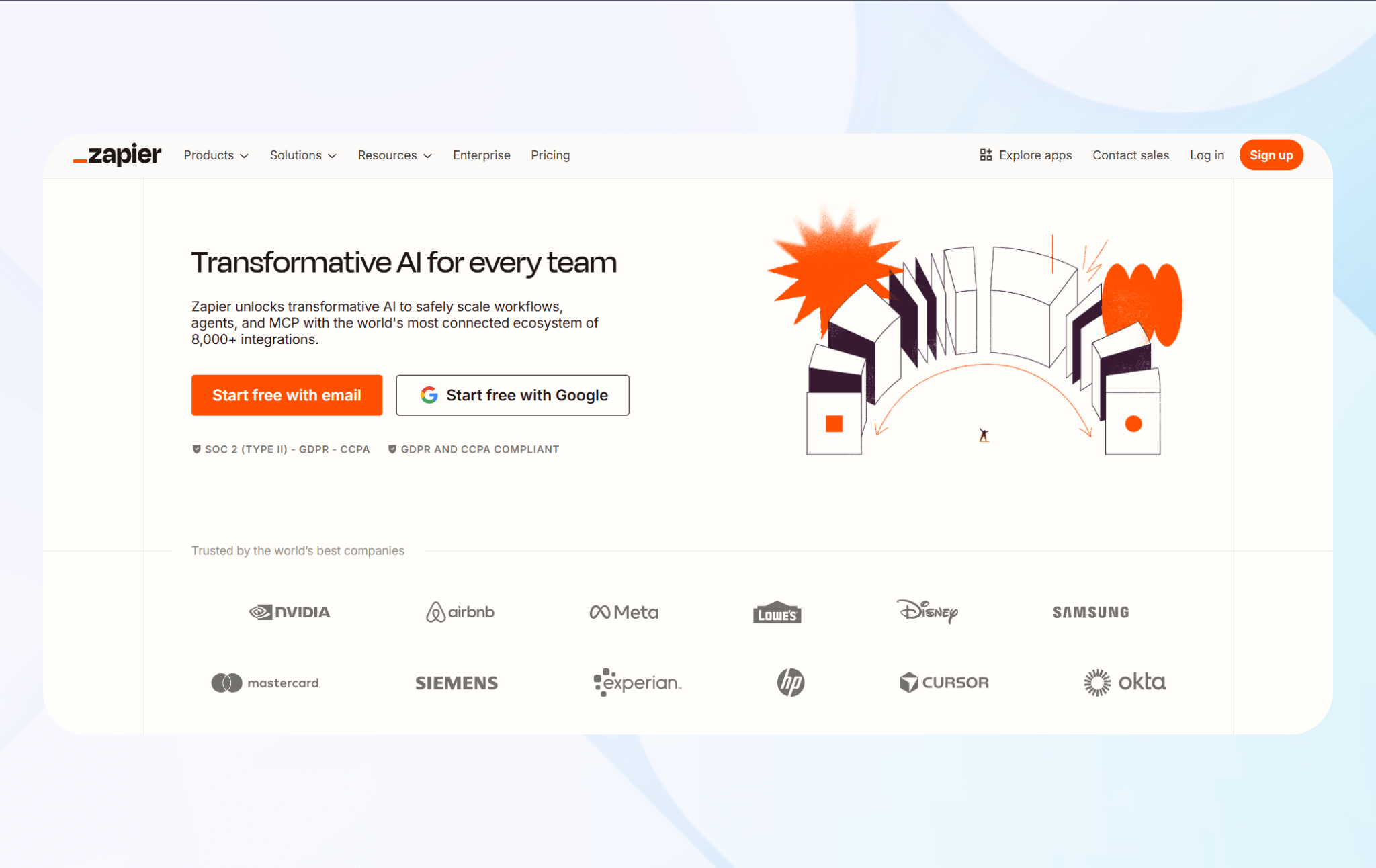Click the Explore apps grid icon
This screenshot has width=1376, height=868.
point(986,155)
